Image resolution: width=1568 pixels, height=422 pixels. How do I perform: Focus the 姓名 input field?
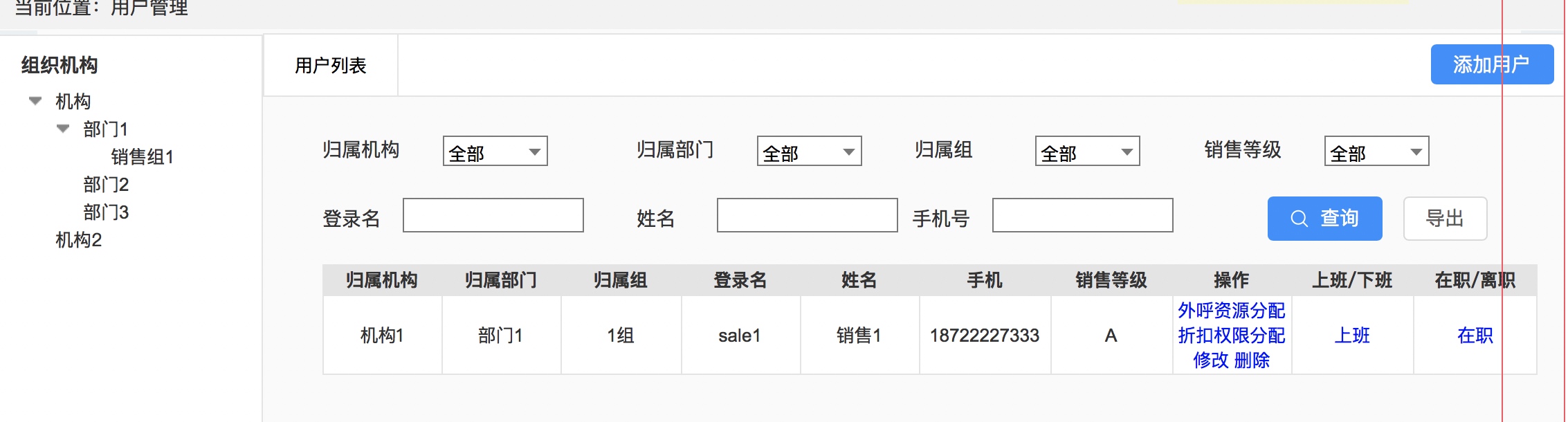point(808,215)
